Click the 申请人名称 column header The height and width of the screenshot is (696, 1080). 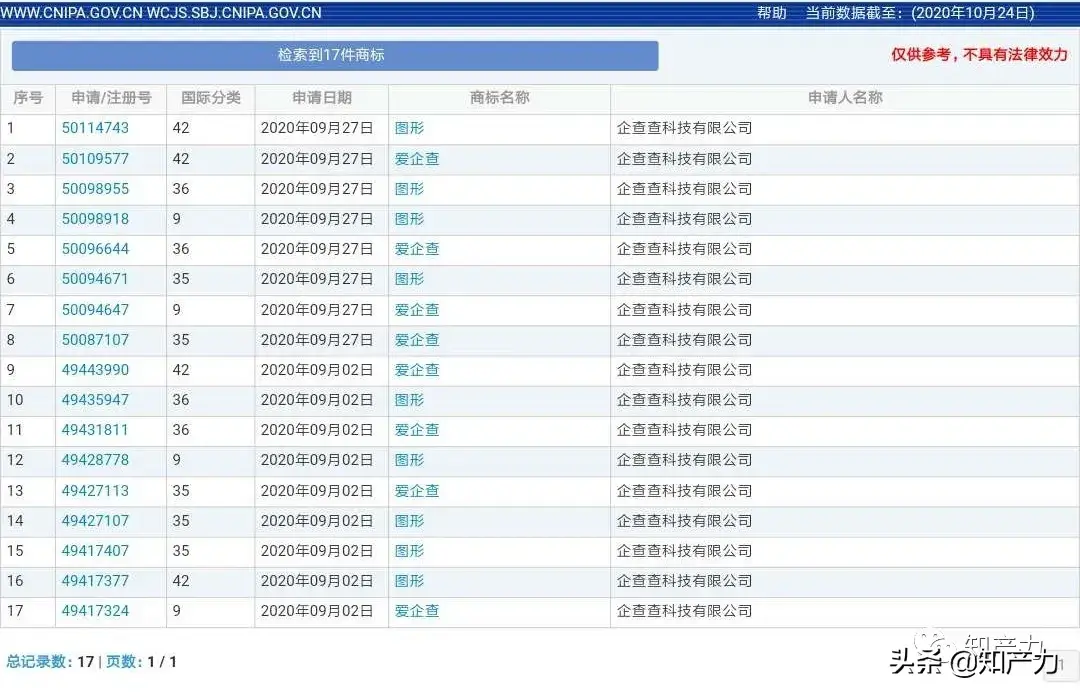click(x=845, y=98)
